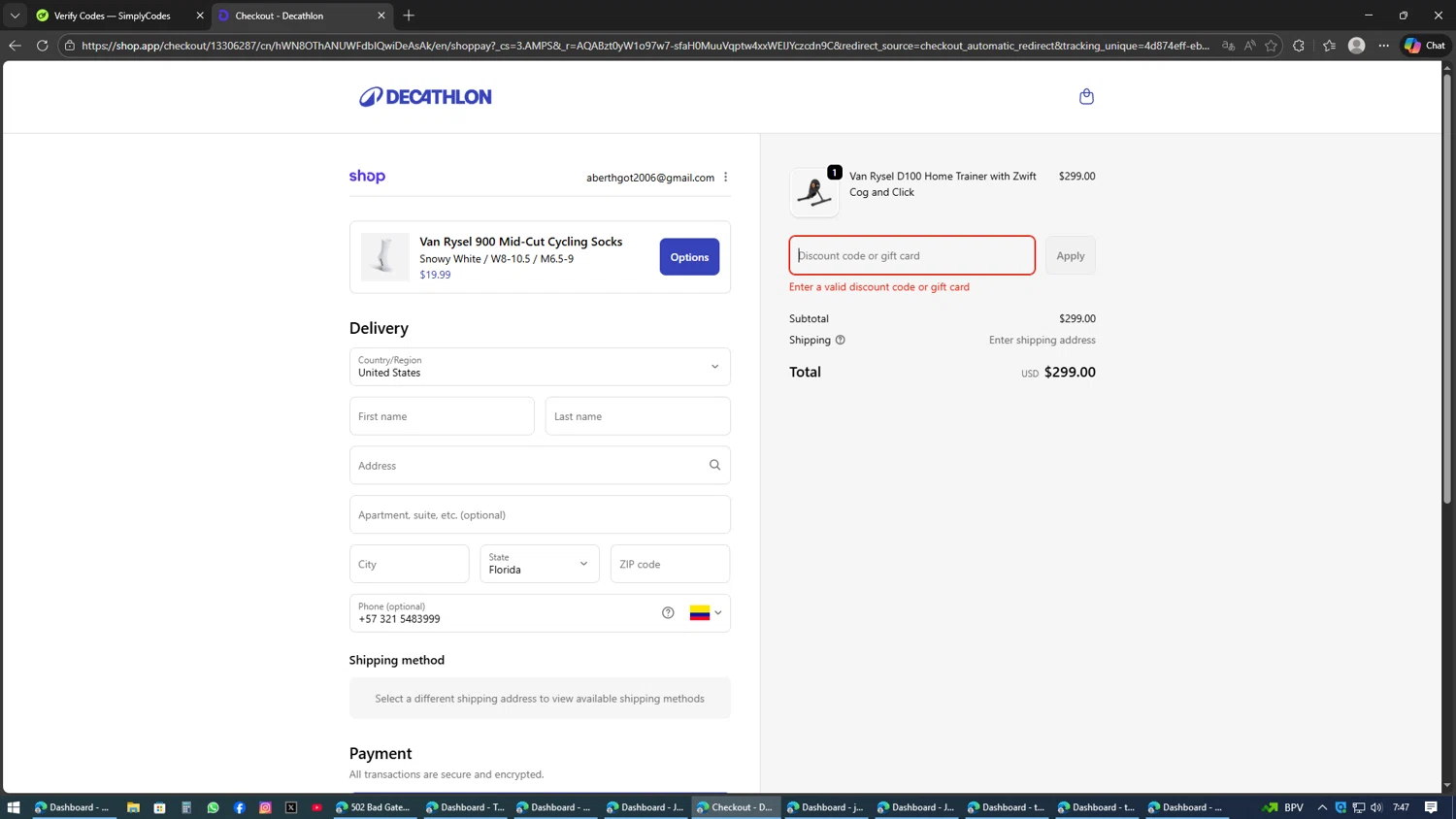The image size is (1456, 819).
Task: Click address search magnifier icon
Action: point(714,465)
